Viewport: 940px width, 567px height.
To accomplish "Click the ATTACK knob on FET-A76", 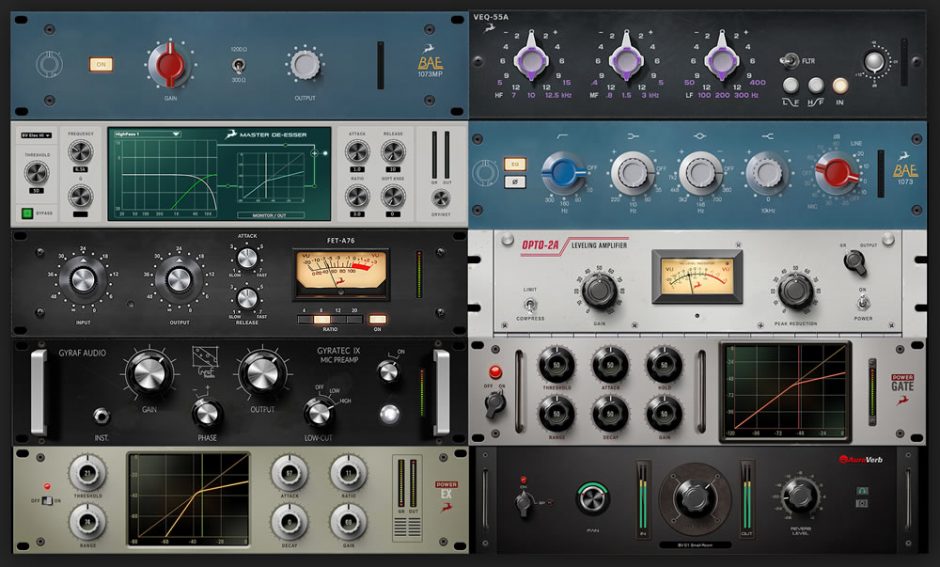I will click(x=247, y=258).
